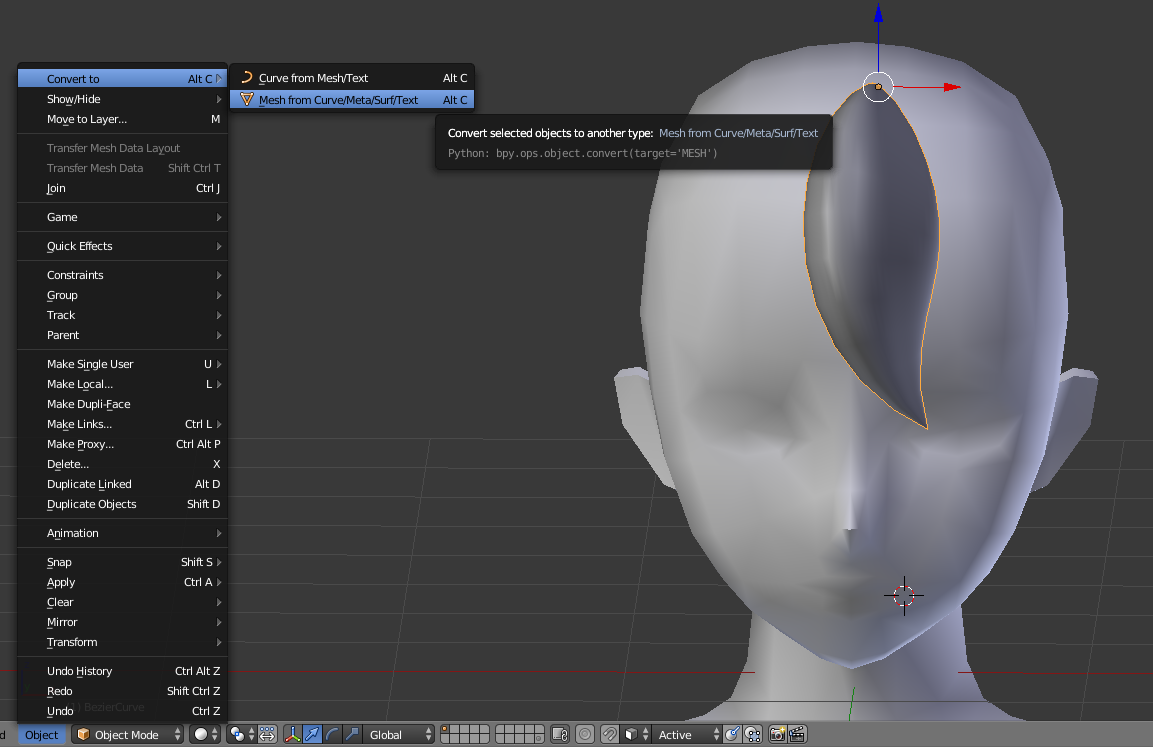Toggle proportional editing circle icon
This screenshot has height=747, width=1153.
(585, 735)
